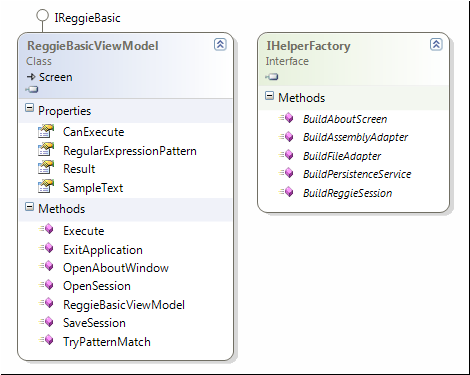Click the Execute method icon
This screenshot has height=375, width=470.
click(46, 229)
